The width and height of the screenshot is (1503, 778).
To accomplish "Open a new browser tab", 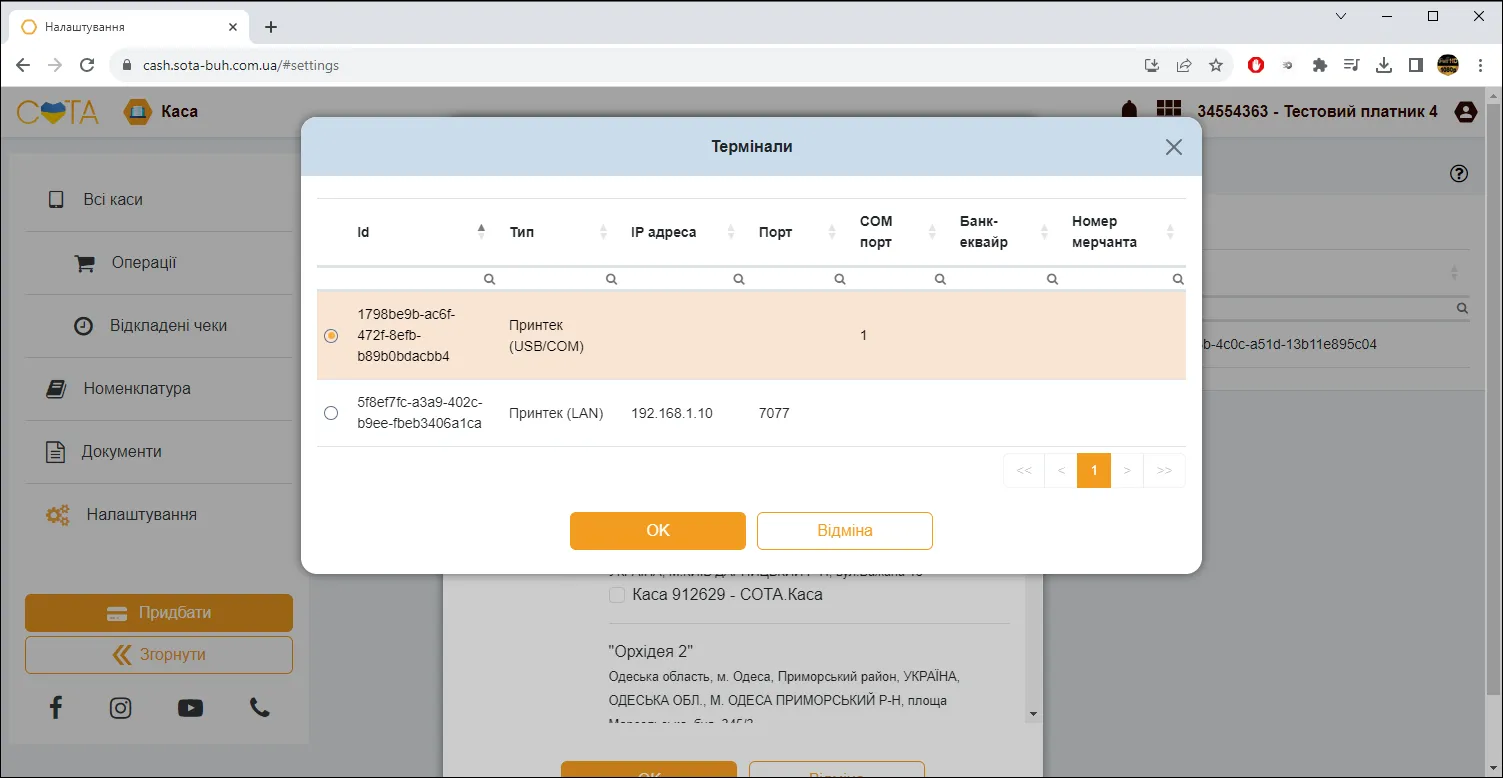I will point(270,27).
